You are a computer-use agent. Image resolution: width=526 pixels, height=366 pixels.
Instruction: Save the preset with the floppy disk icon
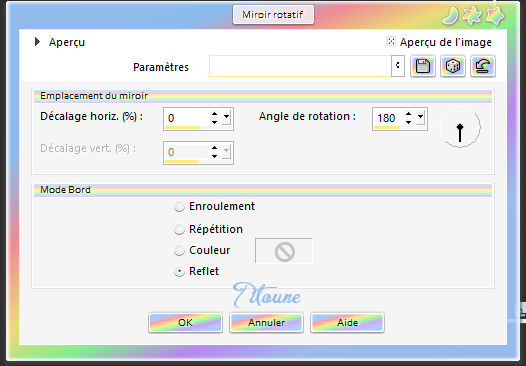tap(423, 66)
